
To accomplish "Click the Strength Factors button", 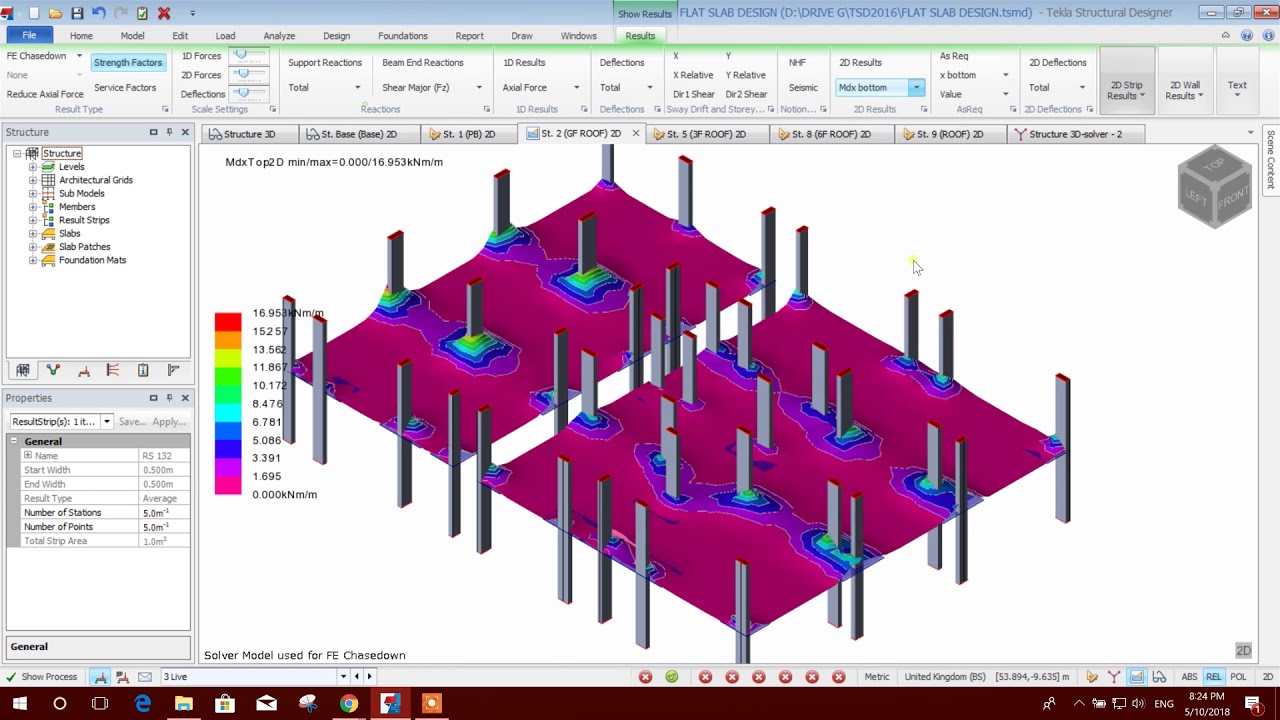I will coord(127,62).
